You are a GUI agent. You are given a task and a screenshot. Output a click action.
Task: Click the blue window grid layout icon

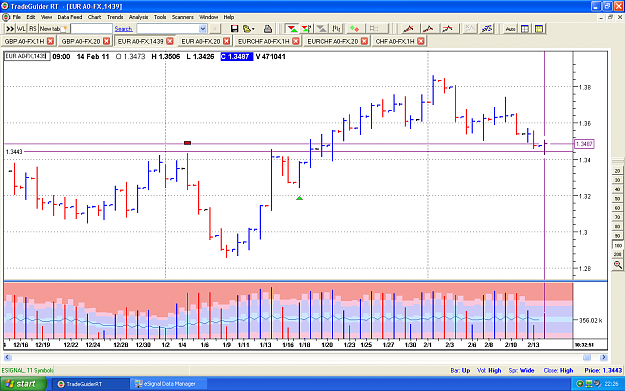pos(525,29)
